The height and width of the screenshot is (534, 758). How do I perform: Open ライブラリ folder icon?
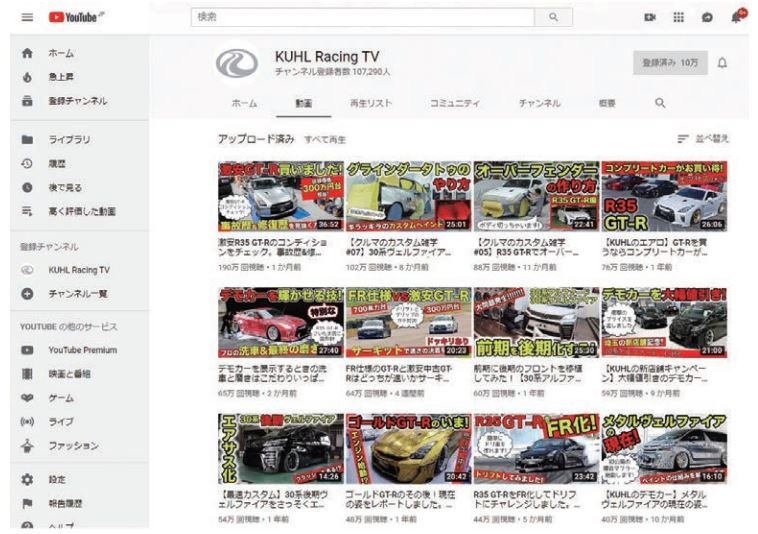[x=28, y=140]
